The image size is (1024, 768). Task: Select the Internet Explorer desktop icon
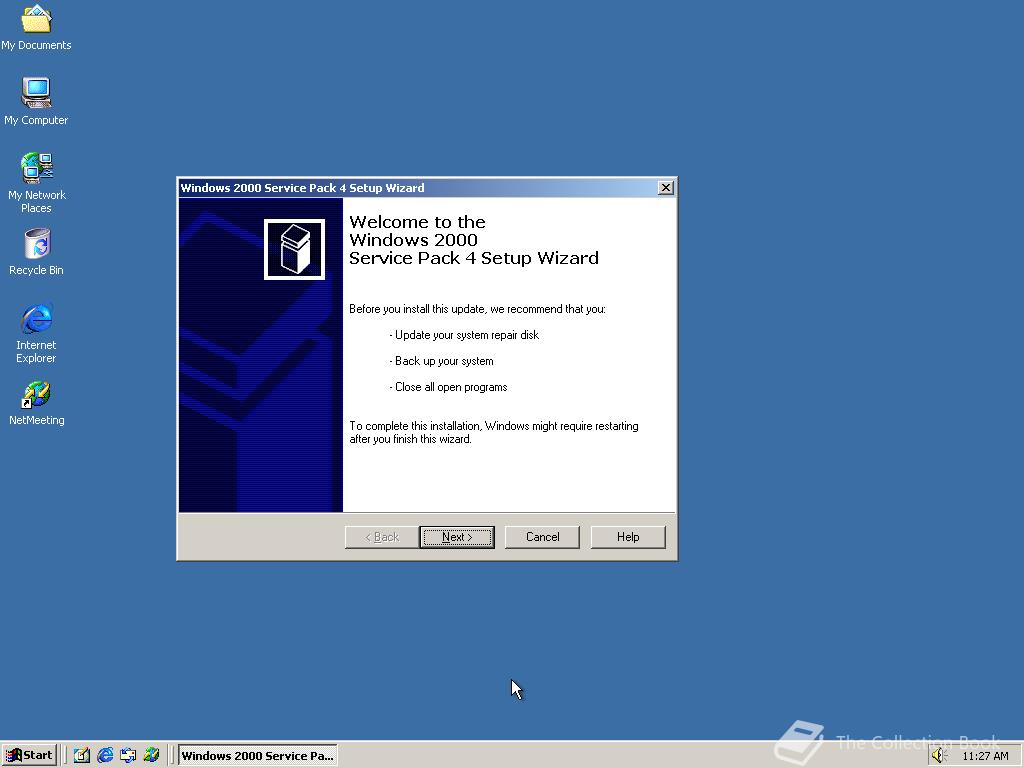tap(36, 333)
